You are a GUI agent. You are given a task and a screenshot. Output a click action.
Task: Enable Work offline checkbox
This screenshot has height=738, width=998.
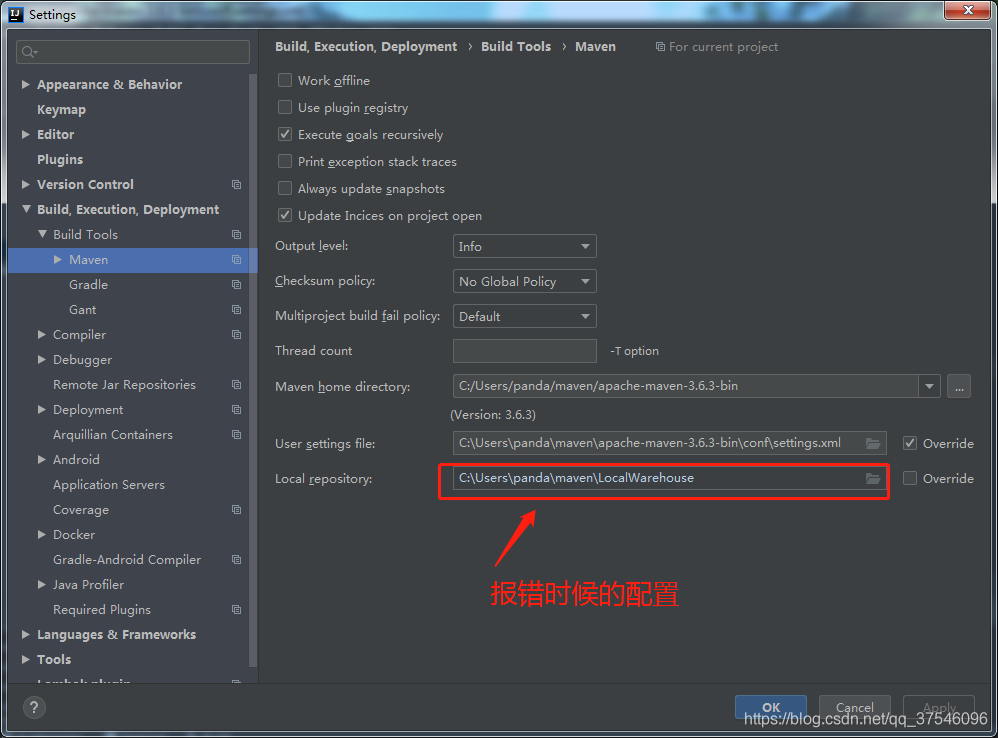point(285,80)
